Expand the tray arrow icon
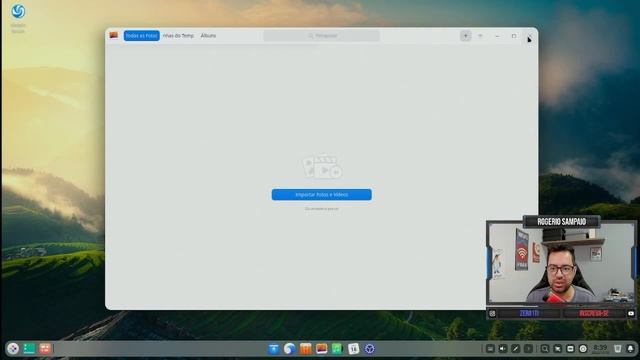The height and width of the screenshot is (360, 640). pyautogui.click(x=528, y=349)
